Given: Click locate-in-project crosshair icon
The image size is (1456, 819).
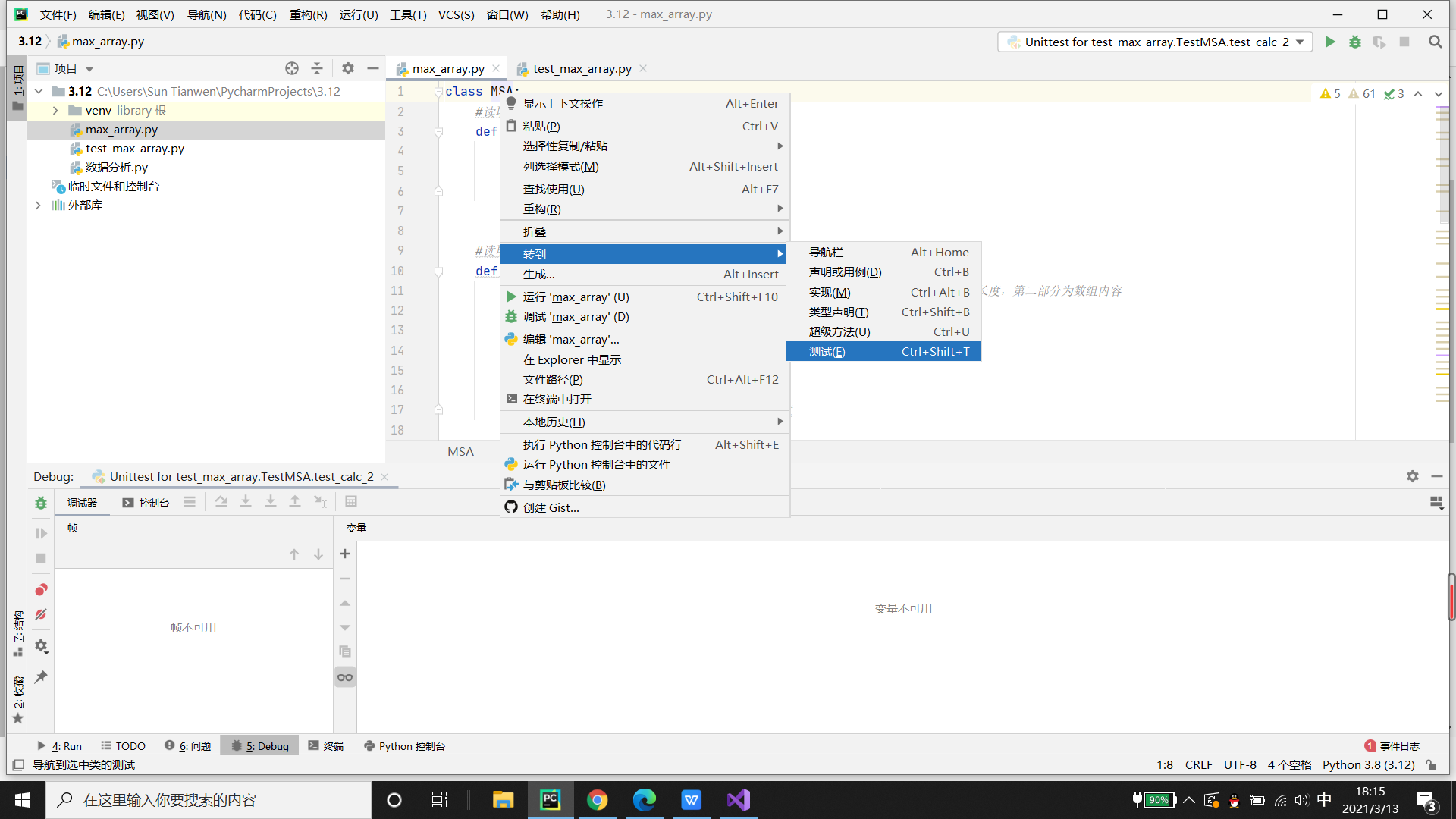Looking at the screenshot, I should coord(292,68).
